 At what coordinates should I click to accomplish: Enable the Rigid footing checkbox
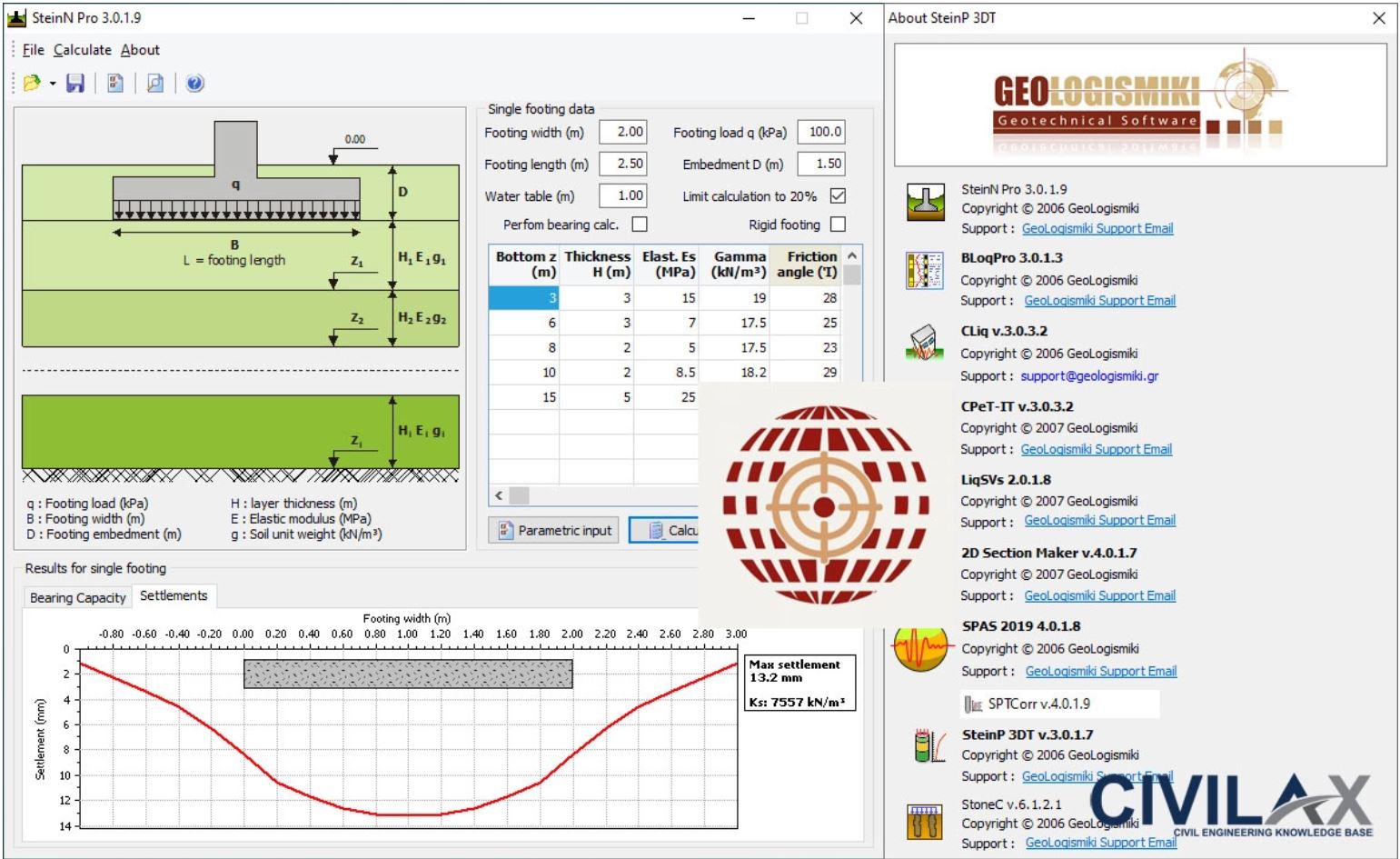pos(838,224)
